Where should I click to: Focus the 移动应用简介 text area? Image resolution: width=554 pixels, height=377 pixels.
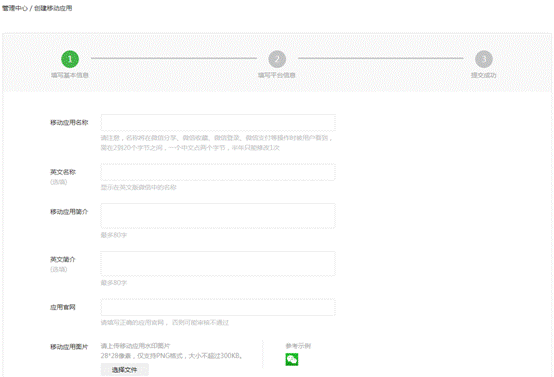(218, 216)
